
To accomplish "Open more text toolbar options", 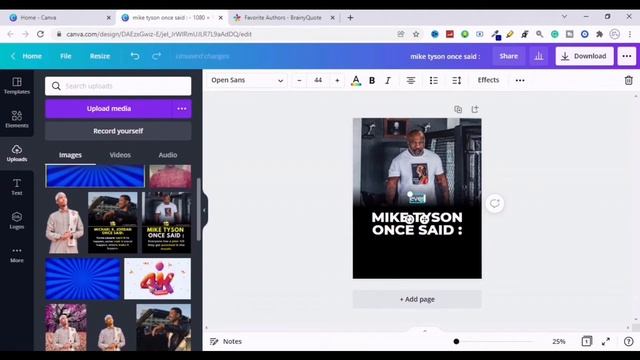I will [520, 80].
